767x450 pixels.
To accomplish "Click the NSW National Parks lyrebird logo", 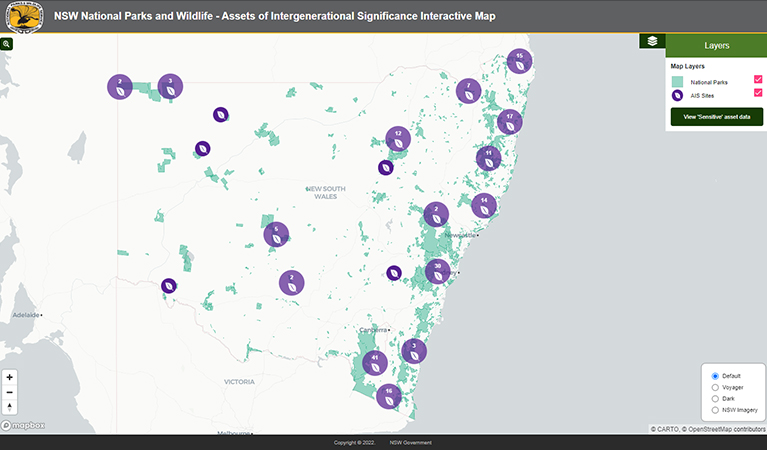I will [24, 17].
